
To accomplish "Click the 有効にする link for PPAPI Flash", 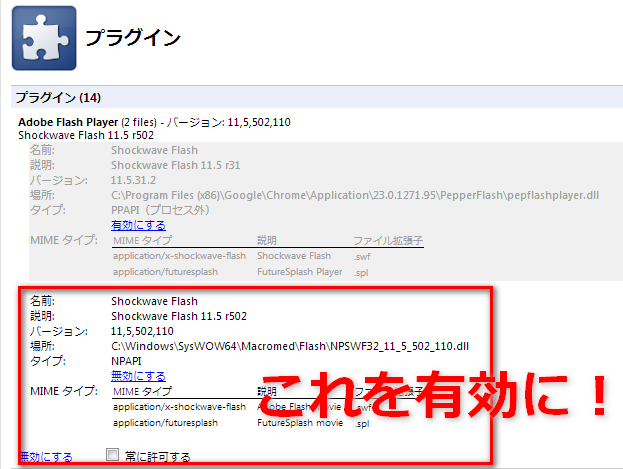I will [x=138, y=225].
